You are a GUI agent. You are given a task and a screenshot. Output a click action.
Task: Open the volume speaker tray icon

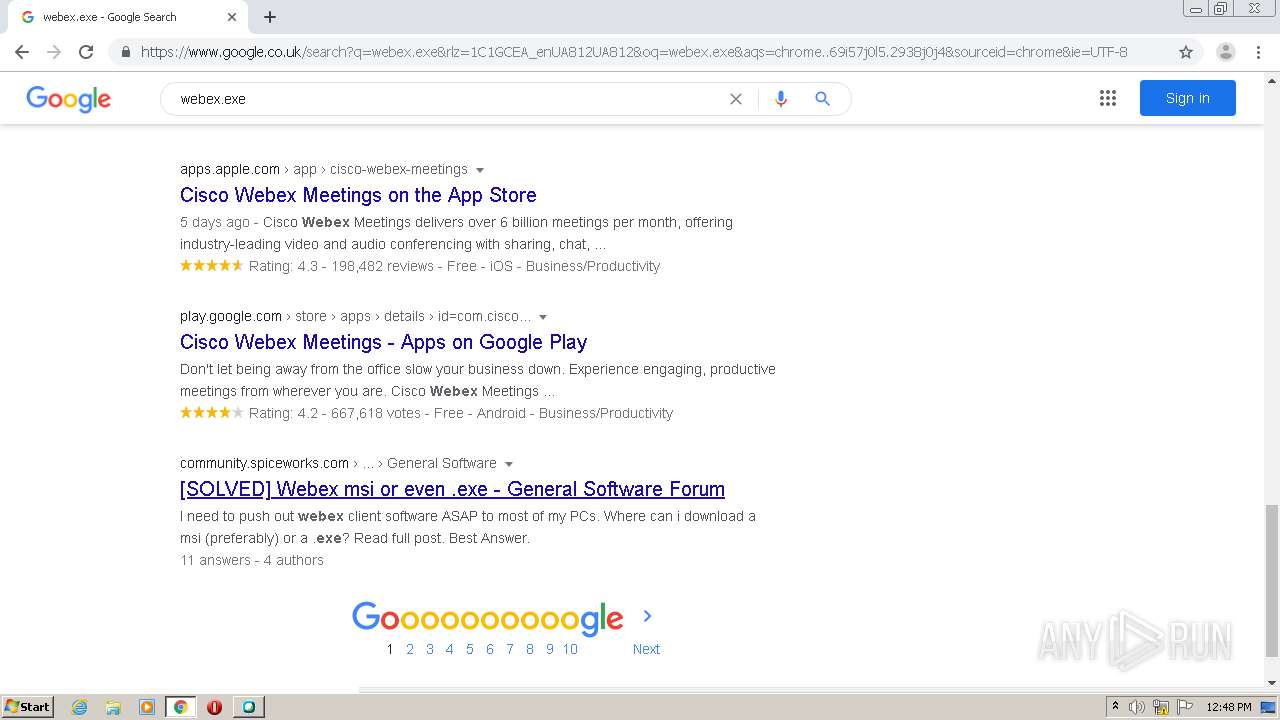click(1137, 707)
